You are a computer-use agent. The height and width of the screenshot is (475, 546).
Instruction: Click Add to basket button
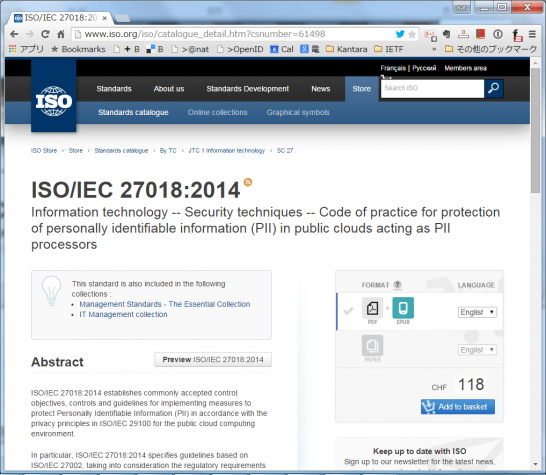point(458,407)
